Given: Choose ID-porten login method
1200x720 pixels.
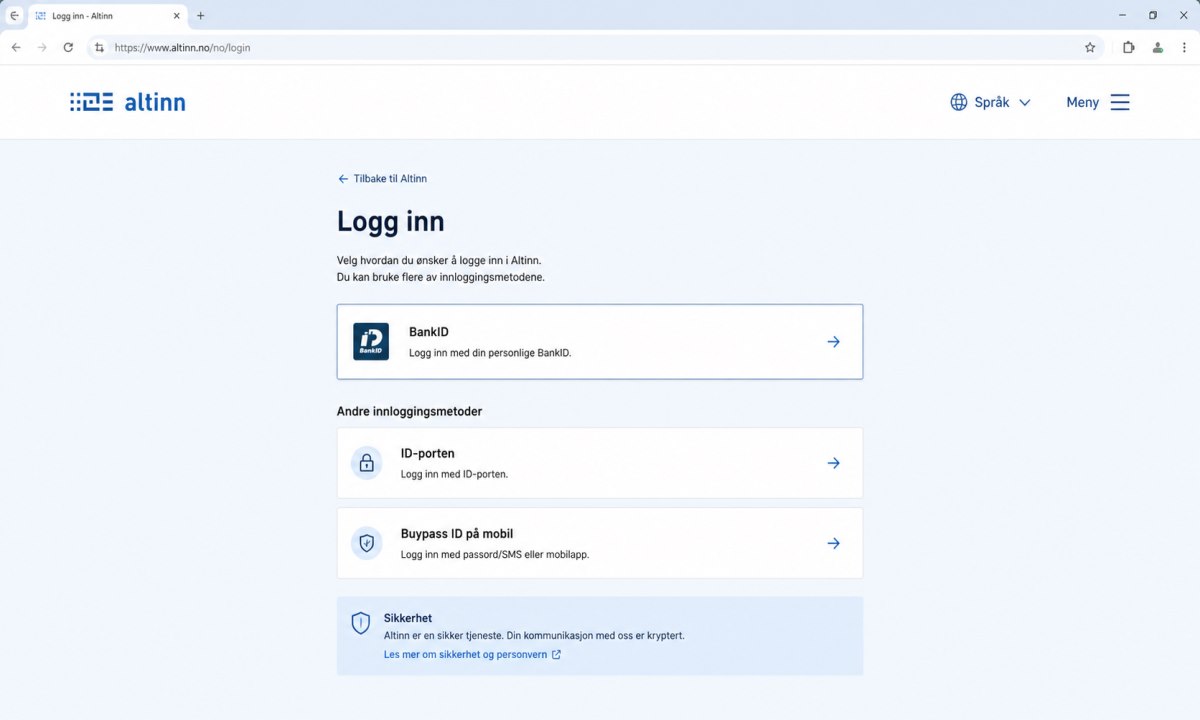Looking at the screenshot, I should pyautogui.click(x=600, y=463).
